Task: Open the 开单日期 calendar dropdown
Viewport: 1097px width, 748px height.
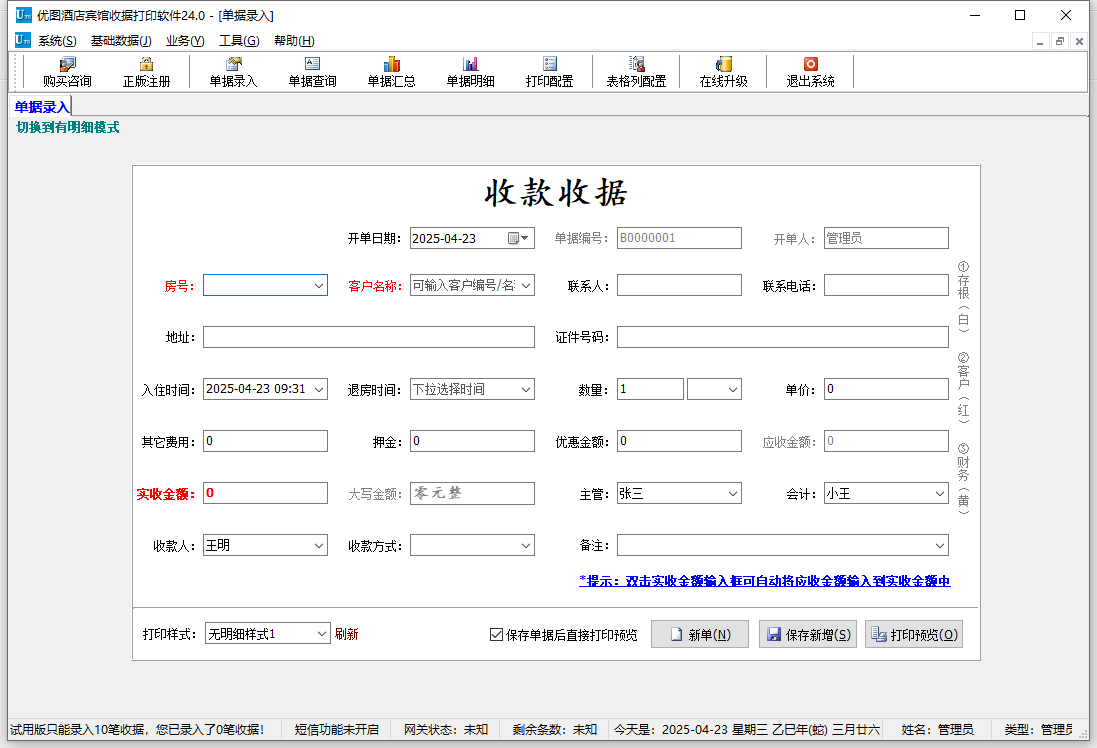Action: pos(519,239)
